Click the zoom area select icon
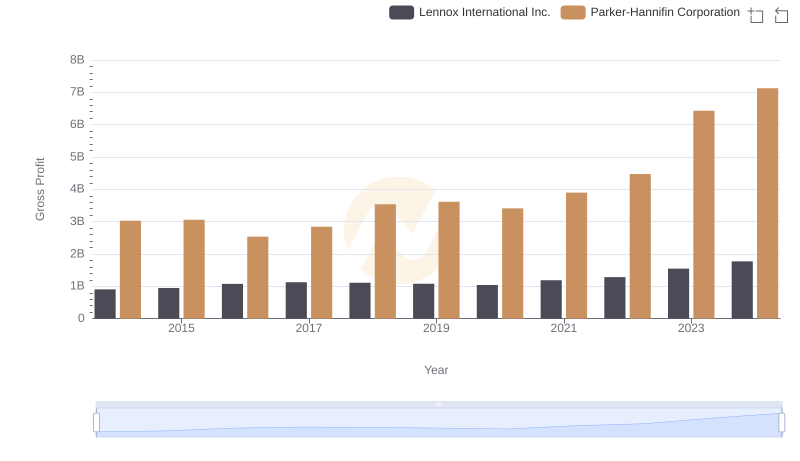Screen dimensions: 800x461 [x=756, y=15]
